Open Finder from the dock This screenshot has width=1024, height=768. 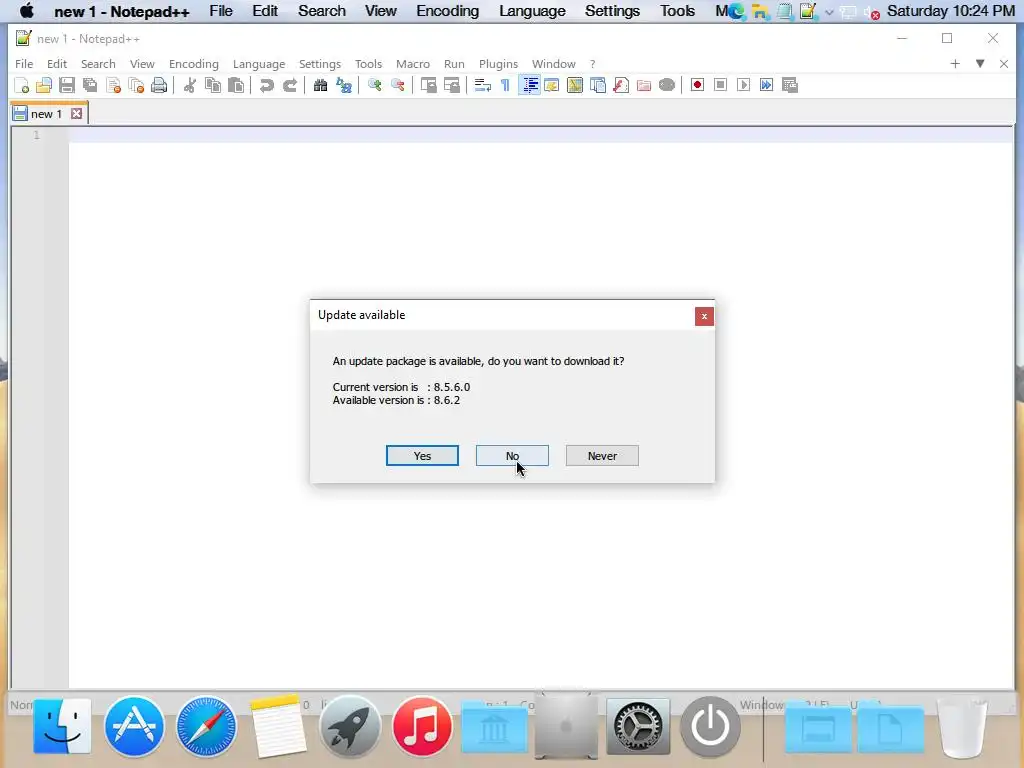62,726
